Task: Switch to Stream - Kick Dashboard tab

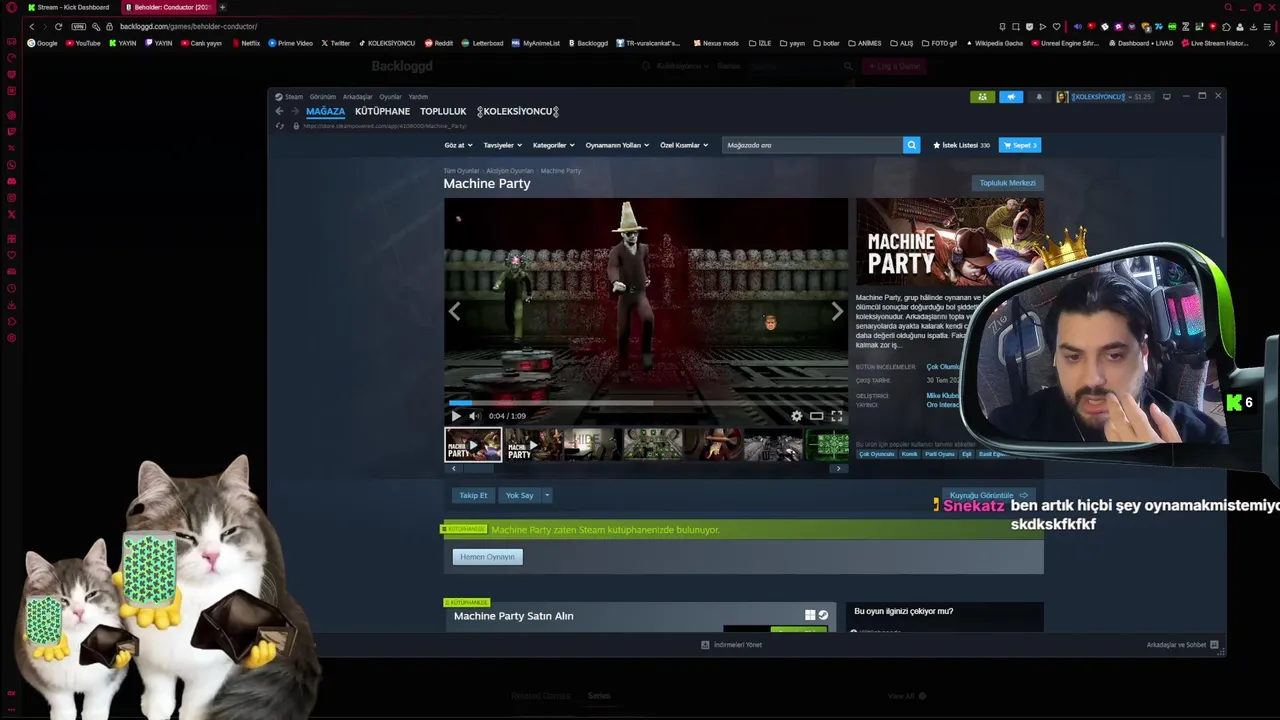Action: coord(68,7)
